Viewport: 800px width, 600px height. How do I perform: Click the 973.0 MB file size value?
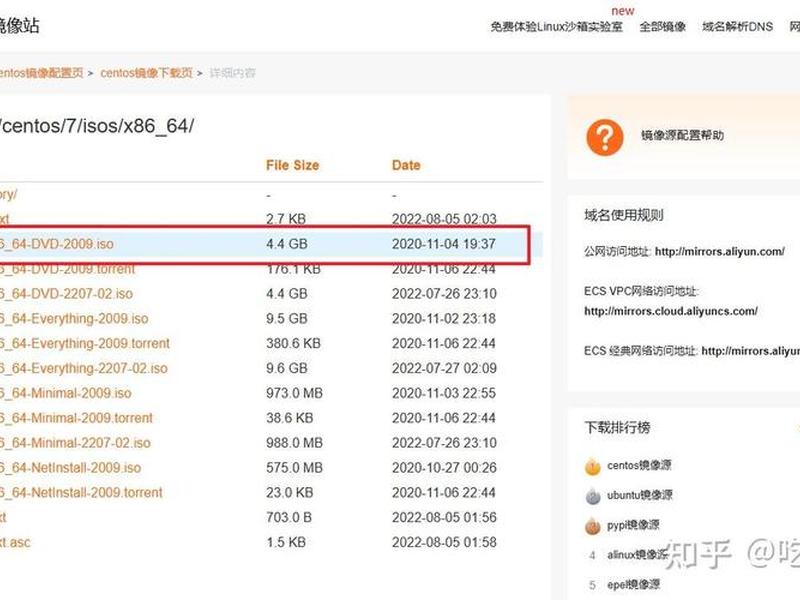click(x=294, y=393)
